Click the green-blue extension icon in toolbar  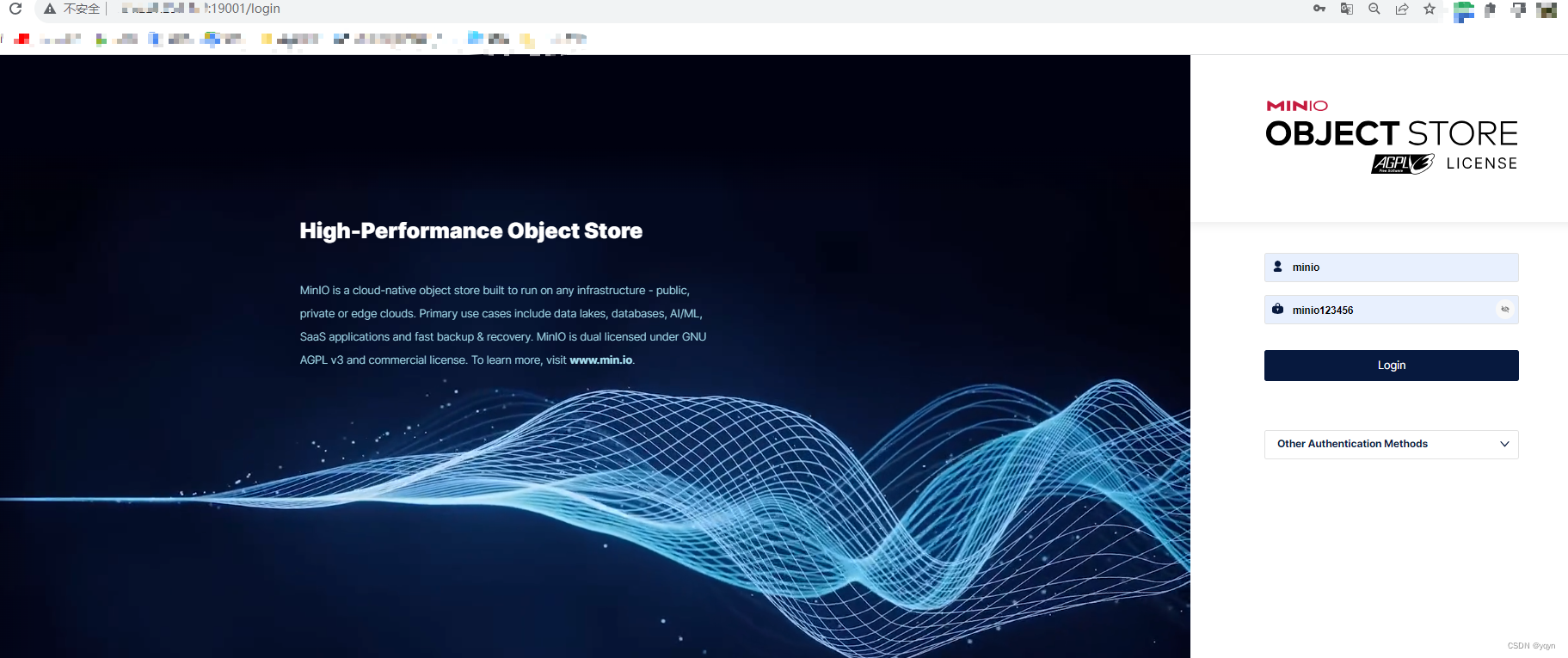click(x=1464, y=11)
